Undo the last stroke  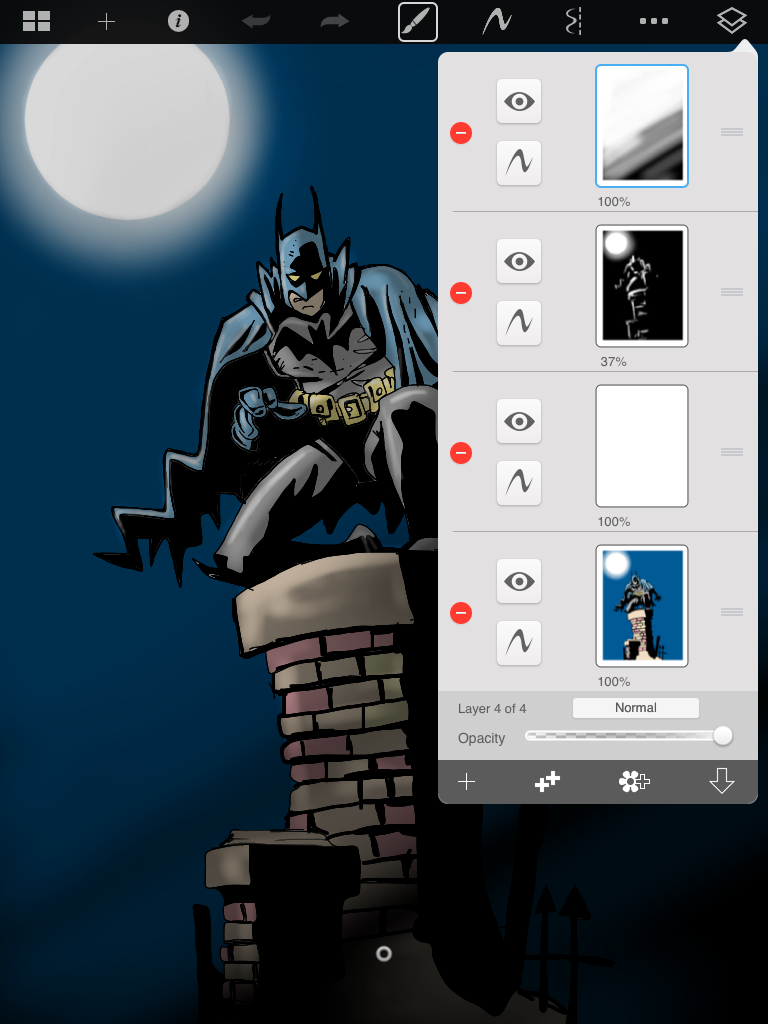tap(256, 22)
